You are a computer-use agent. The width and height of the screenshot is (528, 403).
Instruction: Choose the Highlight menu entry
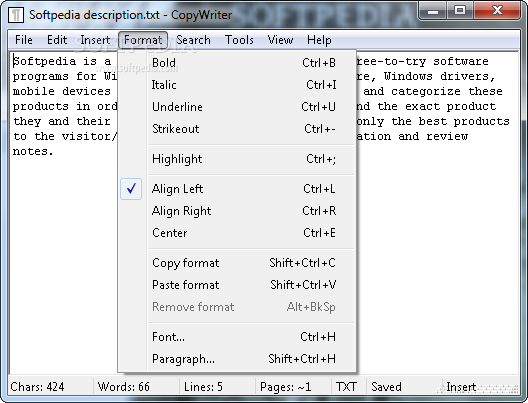point(237,159)
